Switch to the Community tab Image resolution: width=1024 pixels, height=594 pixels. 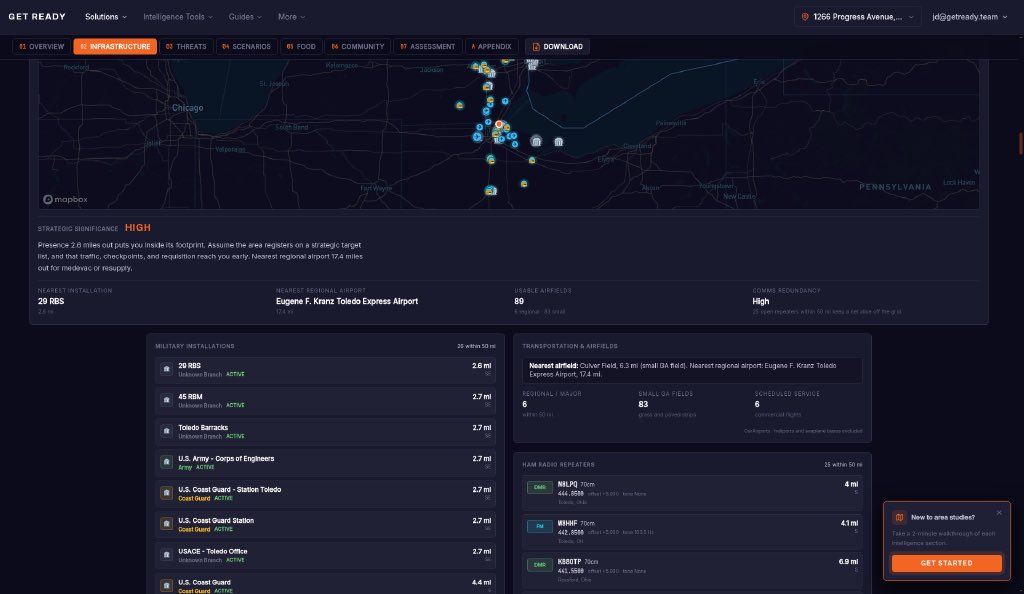358,47
